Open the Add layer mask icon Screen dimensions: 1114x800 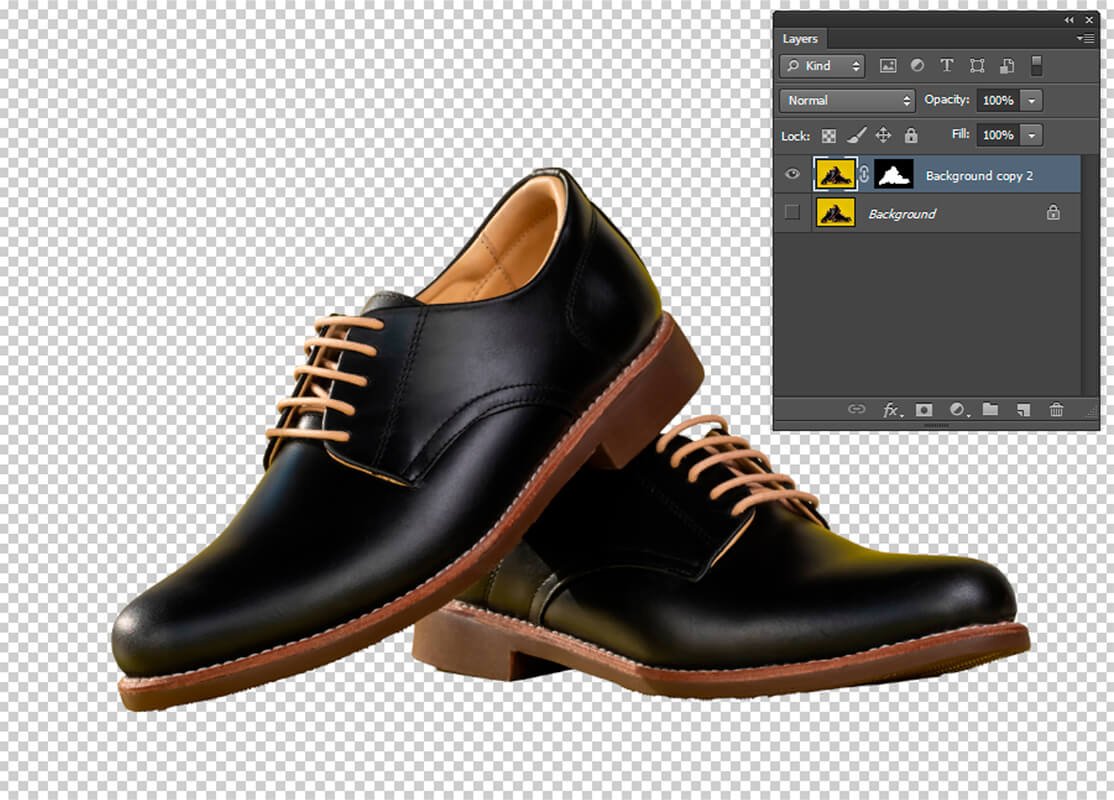pos(924,410)
